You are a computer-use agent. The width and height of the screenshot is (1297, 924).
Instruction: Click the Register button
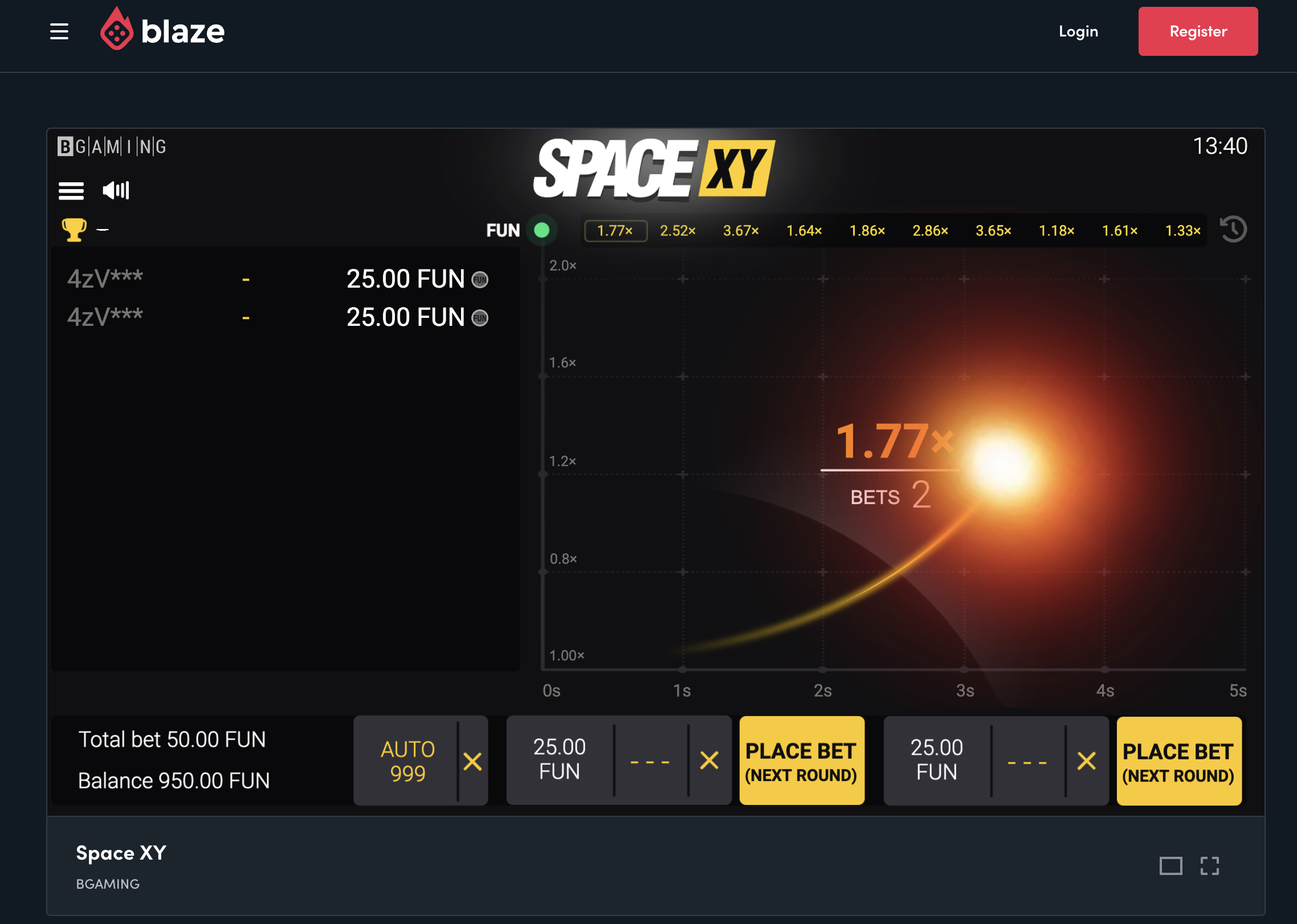point(1198,31)
